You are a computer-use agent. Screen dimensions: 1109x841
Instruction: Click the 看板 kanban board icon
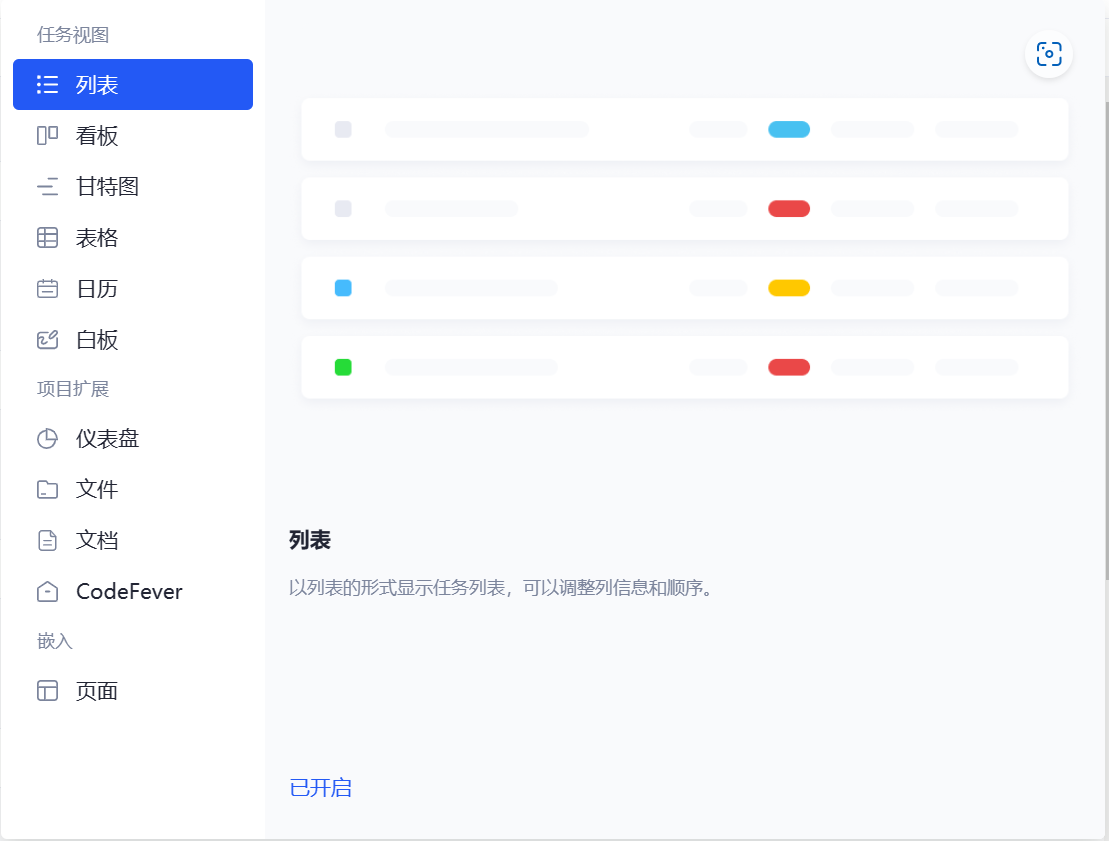(47, 136)
